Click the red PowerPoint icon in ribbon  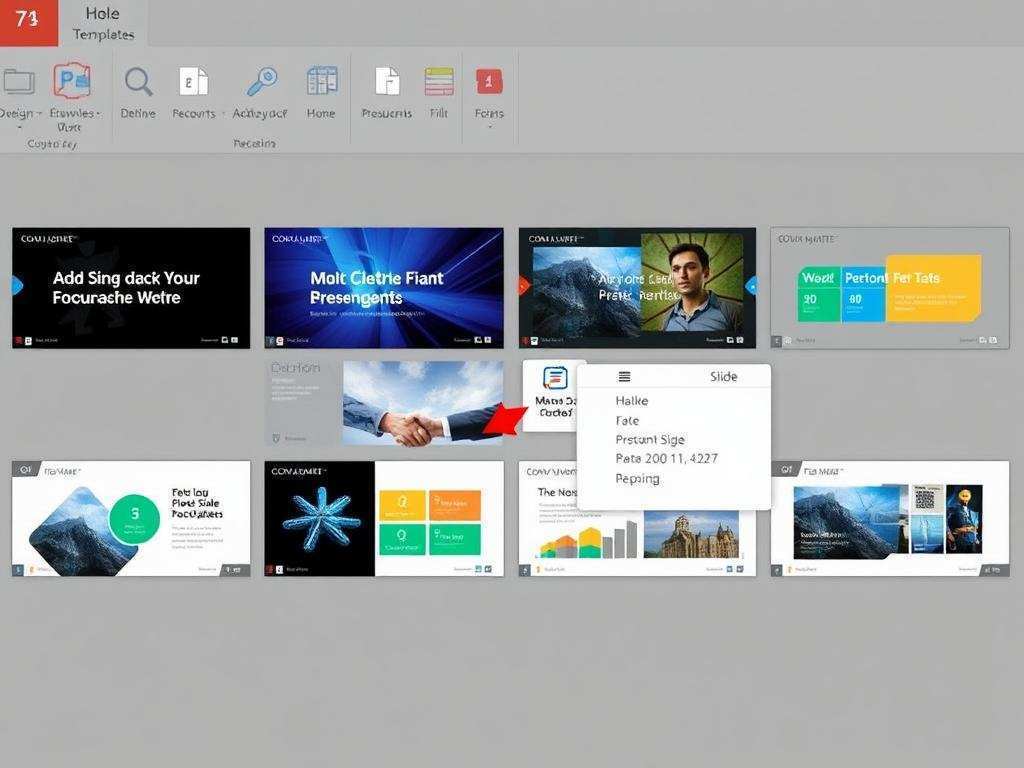pyautogui.click(x=71, y=81)
